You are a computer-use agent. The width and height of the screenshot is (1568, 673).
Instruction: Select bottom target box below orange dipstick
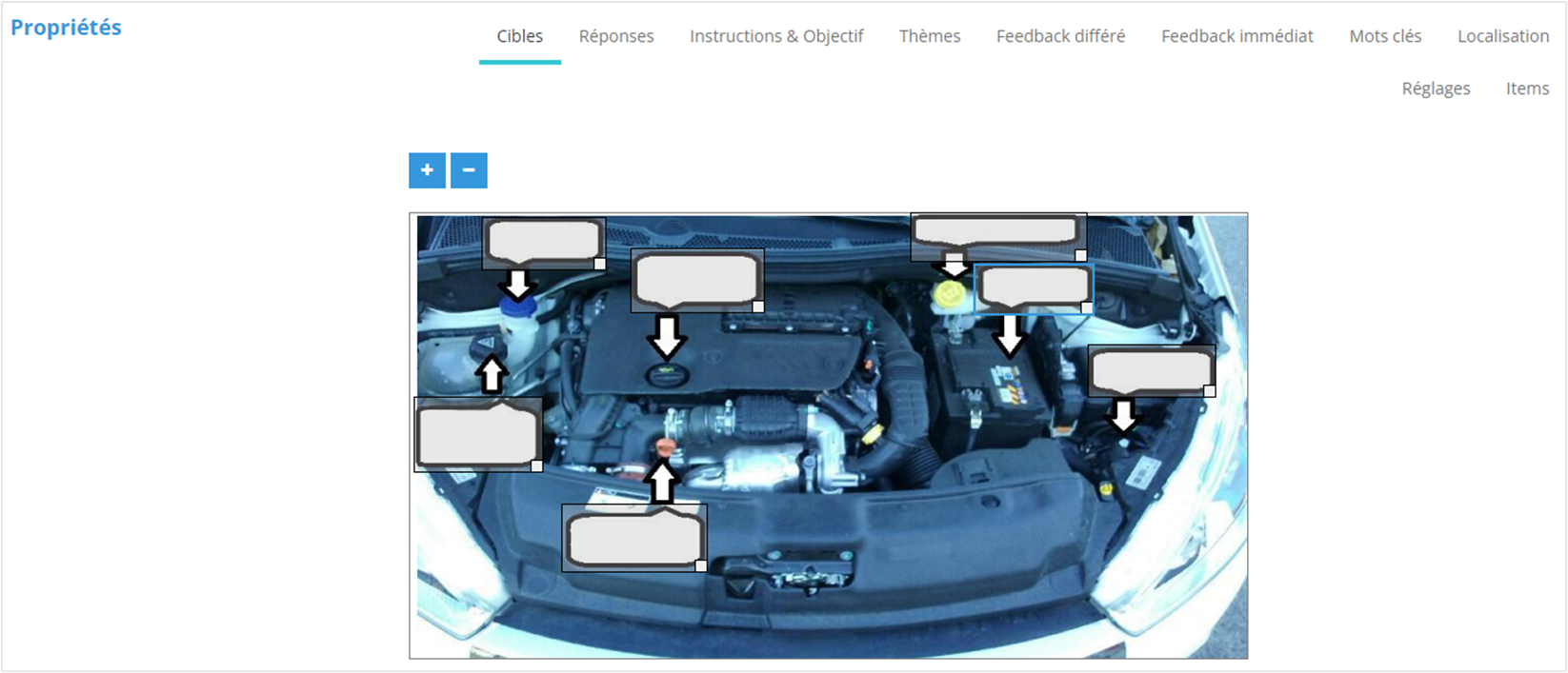click(633, 539)
